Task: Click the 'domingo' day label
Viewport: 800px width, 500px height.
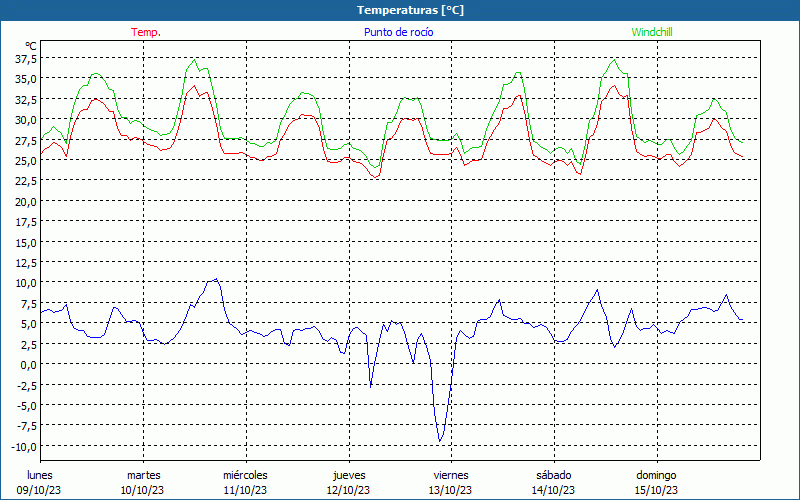Action: coord(656,475)
